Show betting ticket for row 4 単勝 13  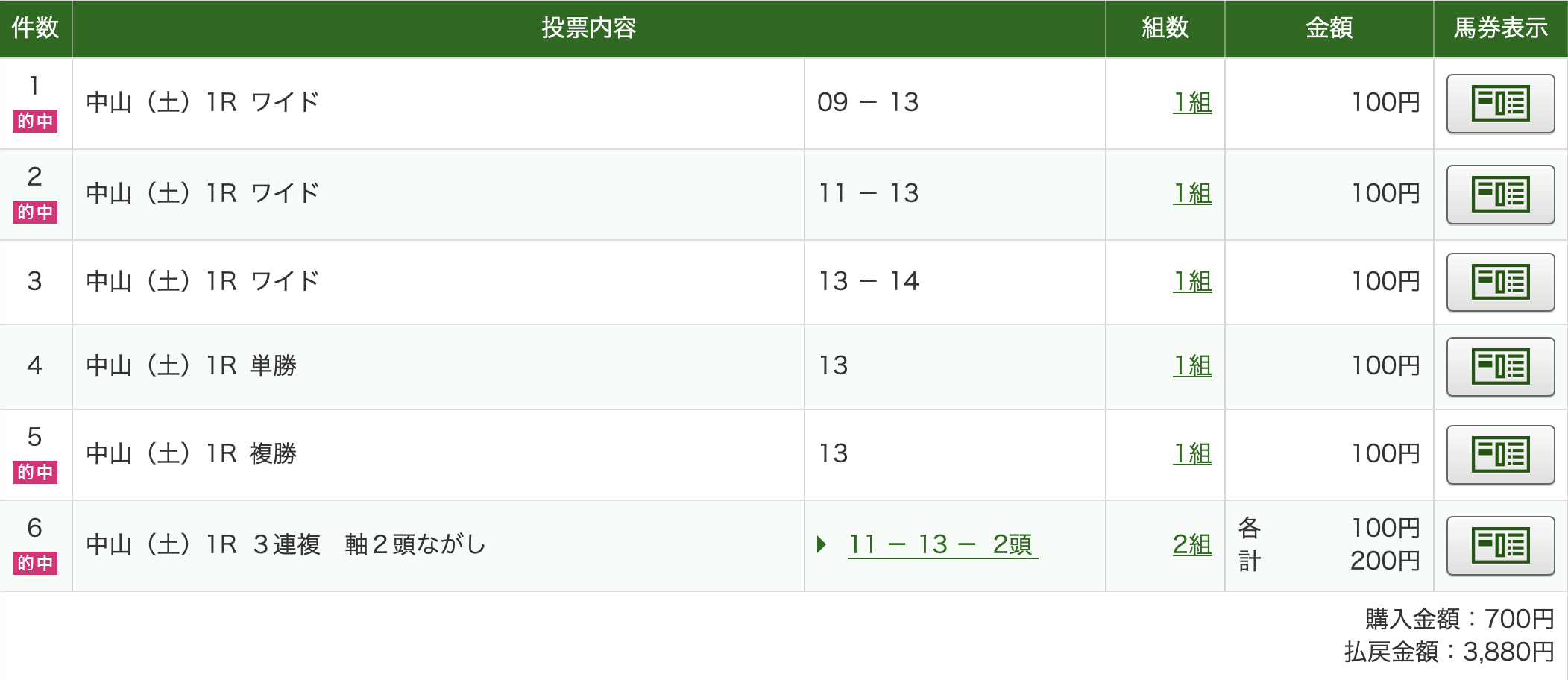coord(1499,366)
